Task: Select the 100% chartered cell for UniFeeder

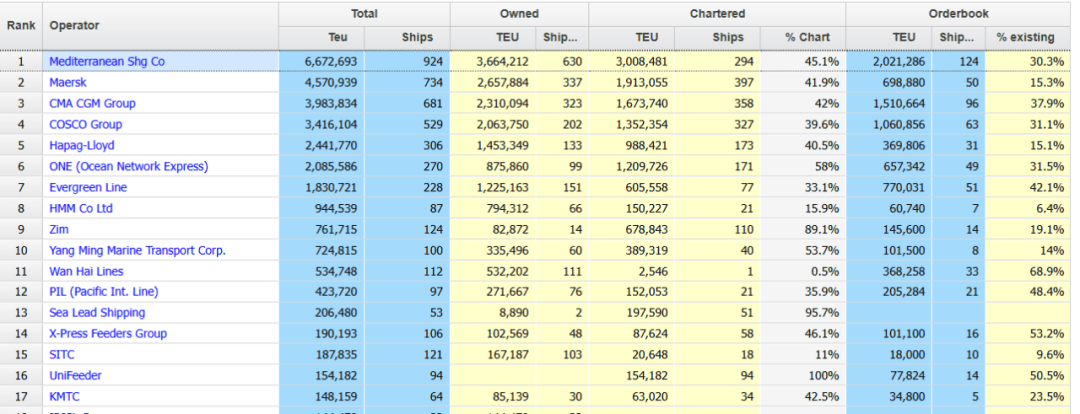Action: pos(803,375)
